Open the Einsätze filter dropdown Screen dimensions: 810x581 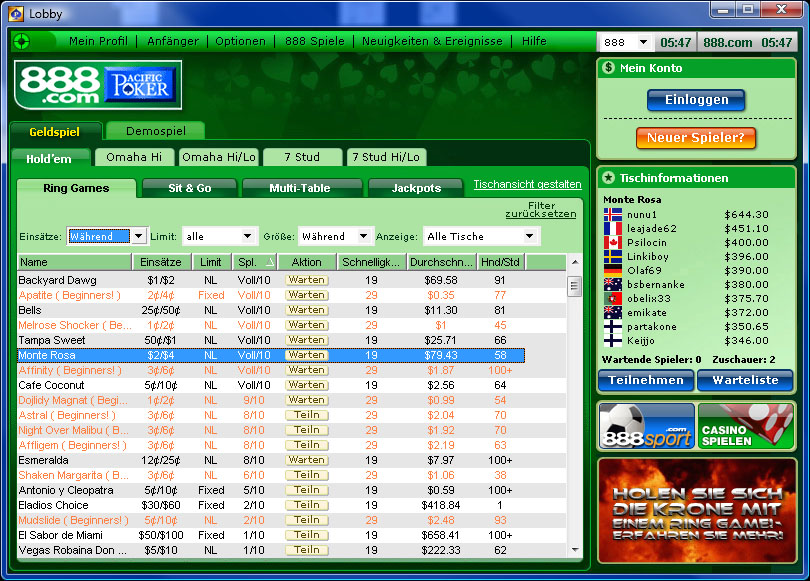[x=138, y=237]
